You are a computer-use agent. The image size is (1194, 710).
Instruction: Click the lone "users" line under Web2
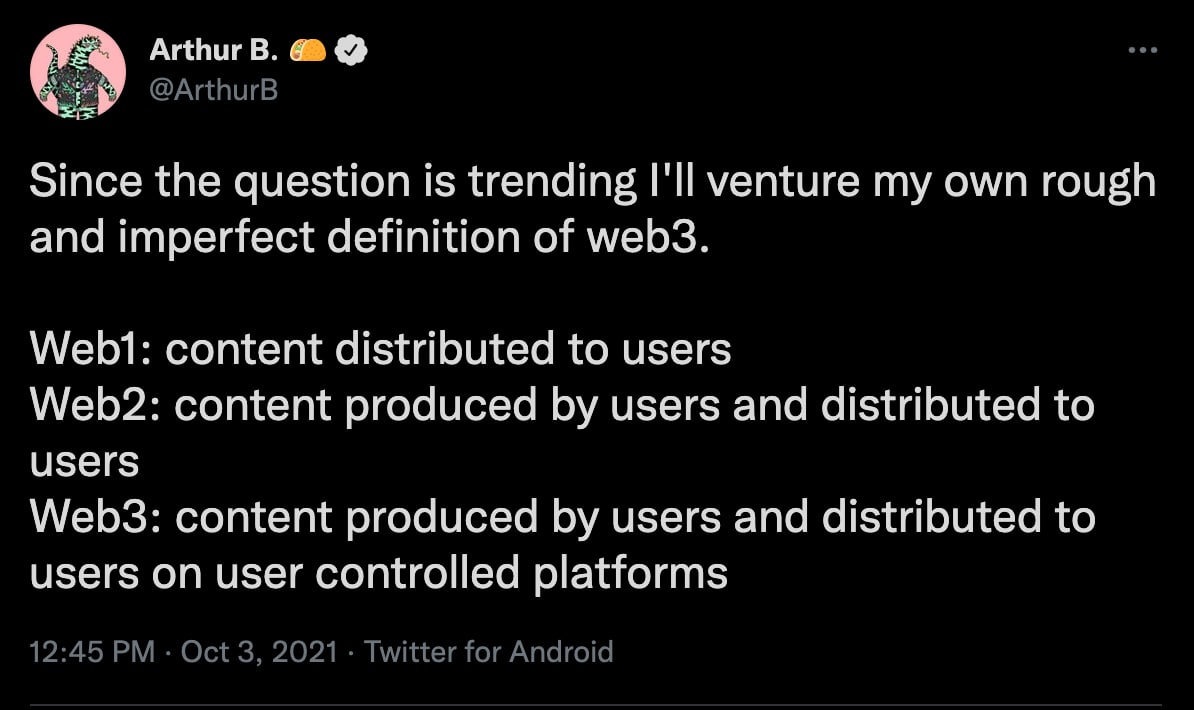point(85,462)
